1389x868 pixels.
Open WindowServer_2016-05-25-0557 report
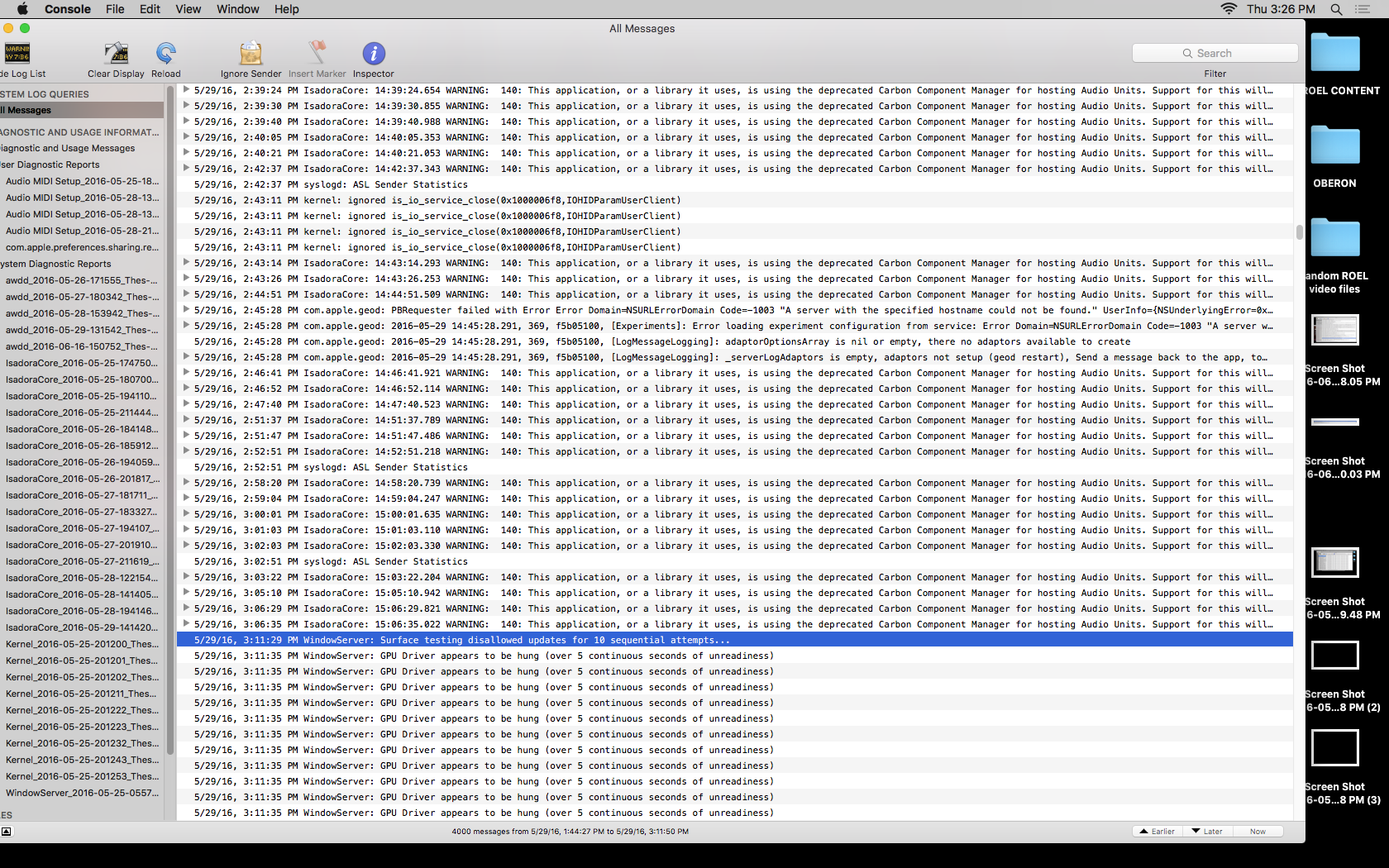coord(82,793)
